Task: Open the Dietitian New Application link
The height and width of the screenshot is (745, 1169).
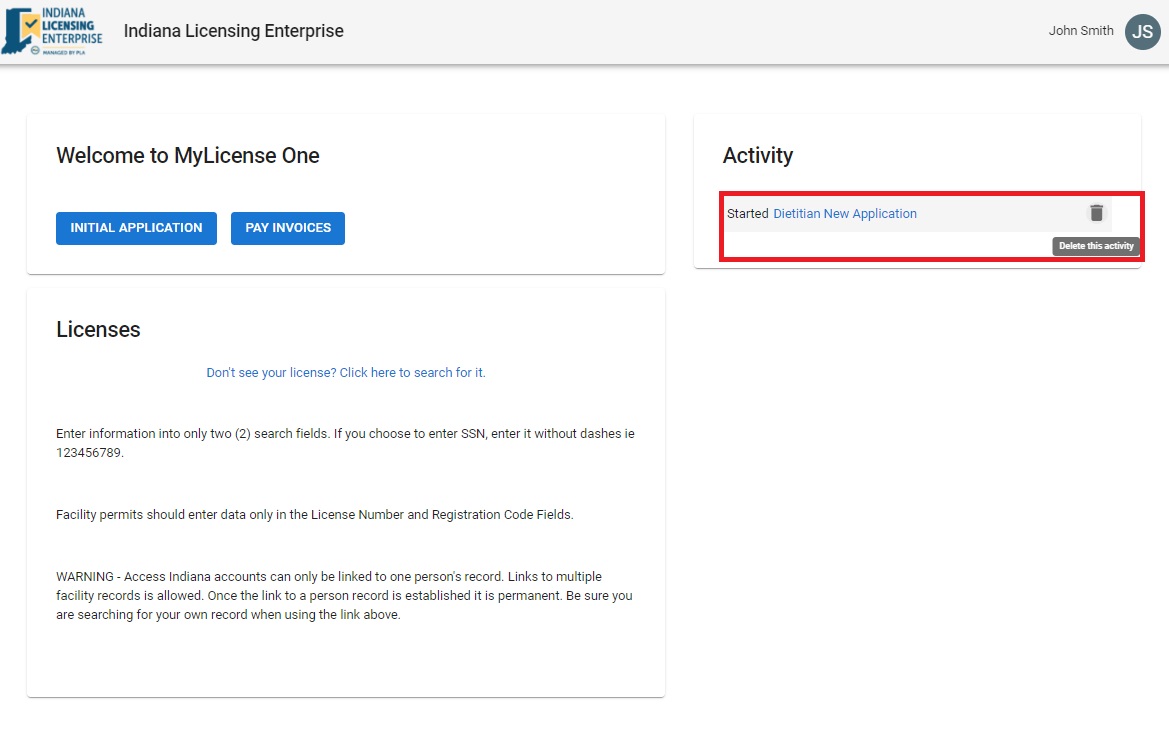Action: [844, 214]
